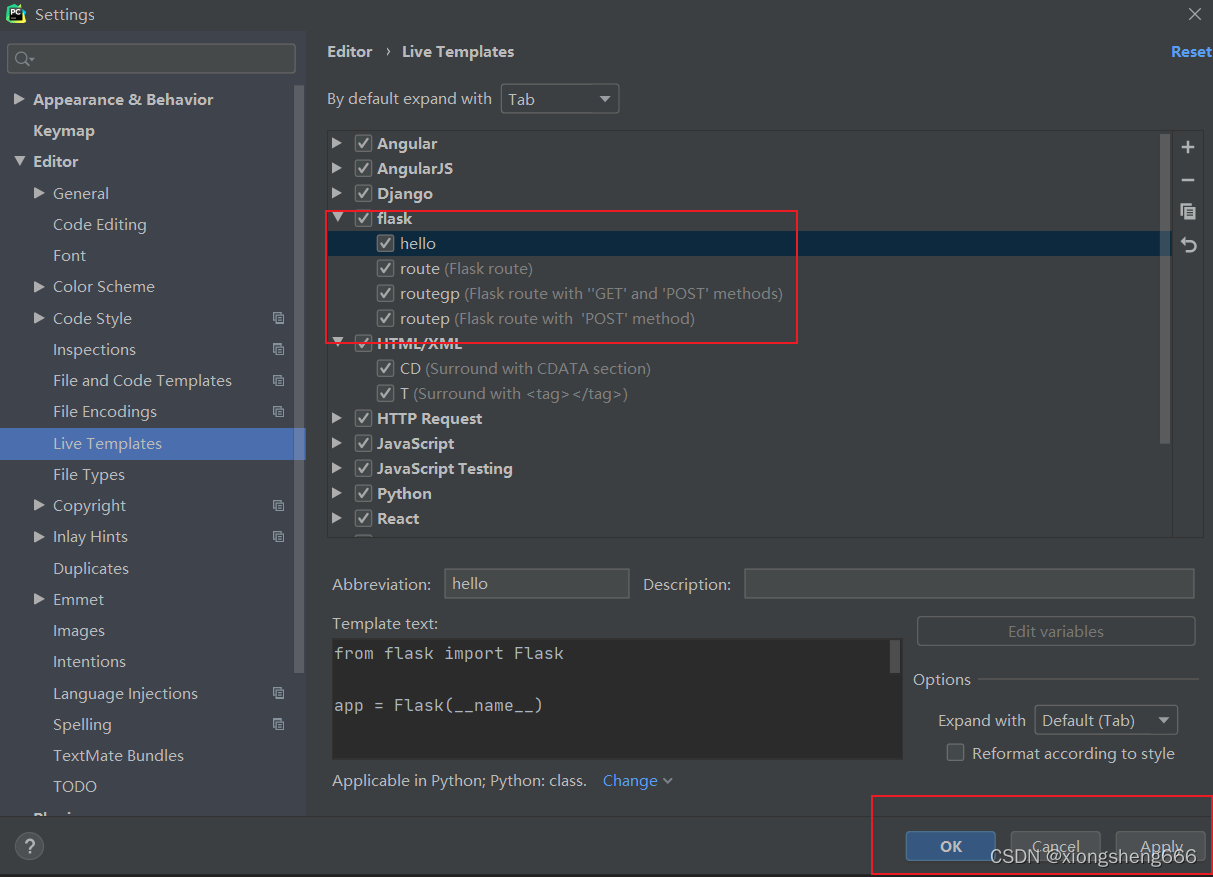The height and width of the screenshot is (877, 1213).
Task: Enable Reformat according to style
Action: click(955, 753)
